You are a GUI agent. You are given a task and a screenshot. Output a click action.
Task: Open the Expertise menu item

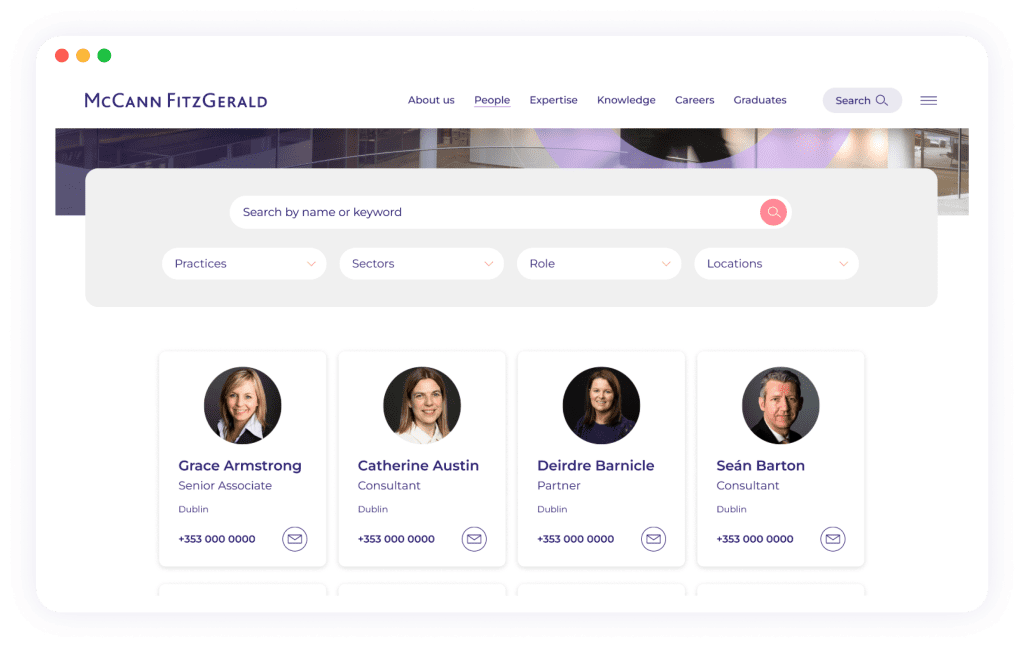point(553,100)
